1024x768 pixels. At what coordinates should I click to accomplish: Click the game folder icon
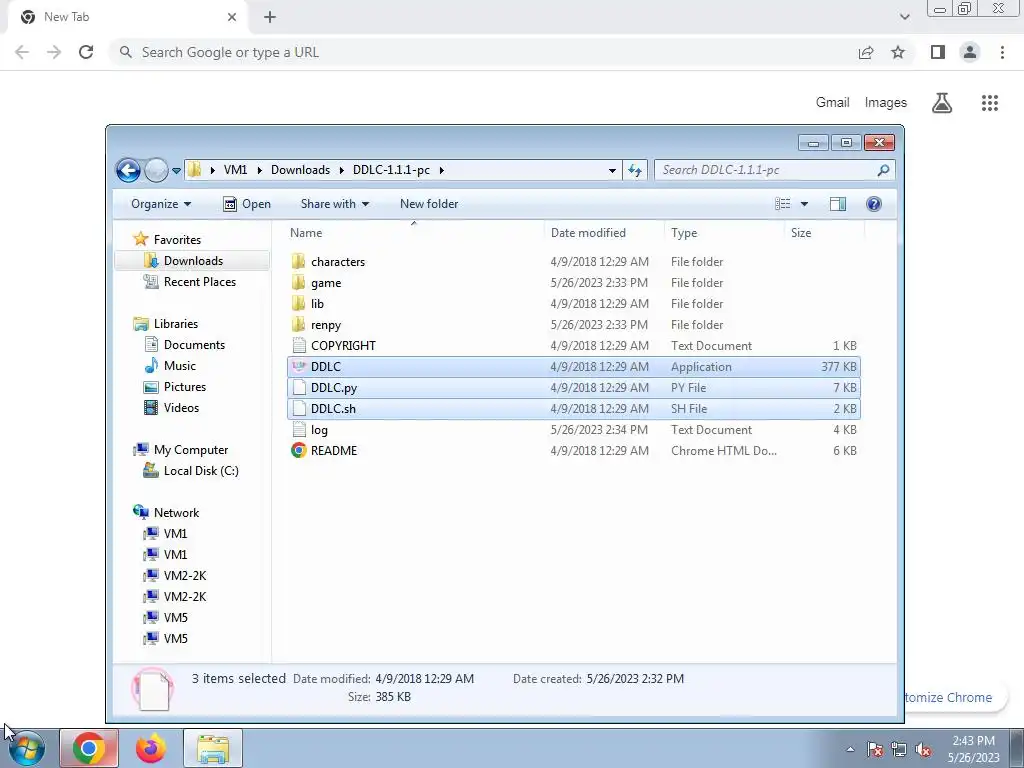298,282
